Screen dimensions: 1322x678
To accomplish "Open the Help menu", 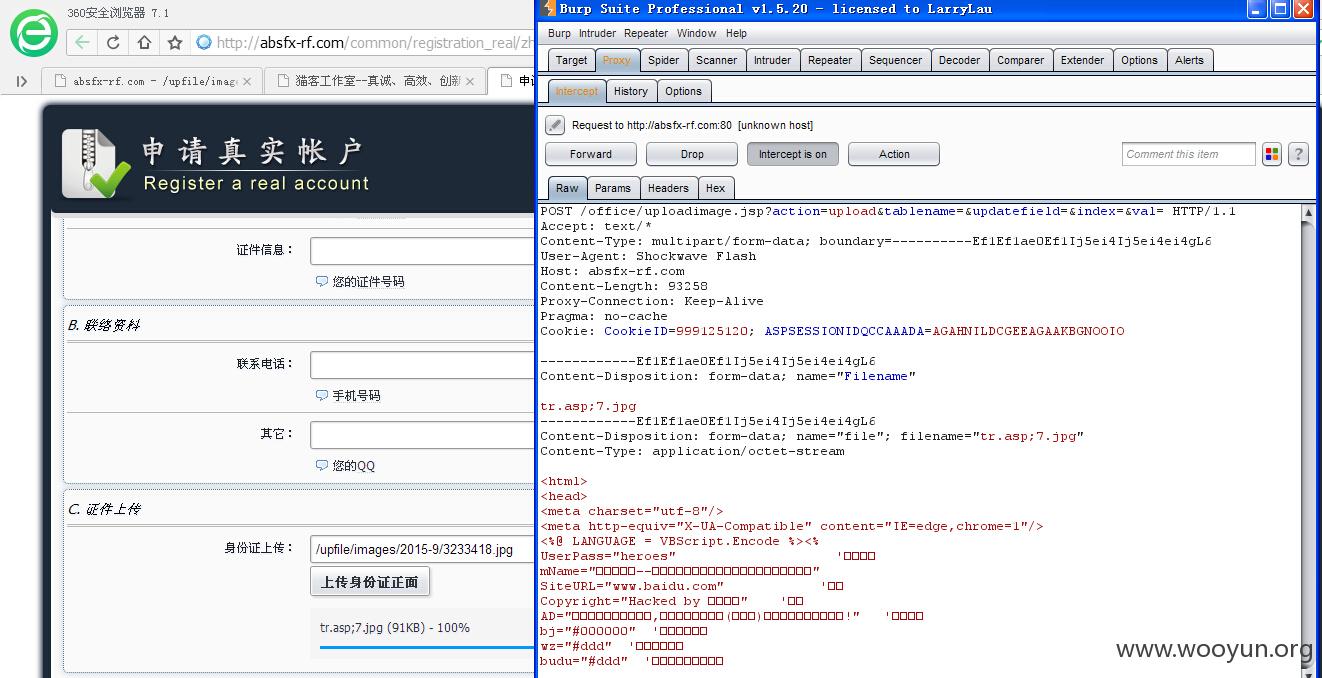I will pos(736,33).
